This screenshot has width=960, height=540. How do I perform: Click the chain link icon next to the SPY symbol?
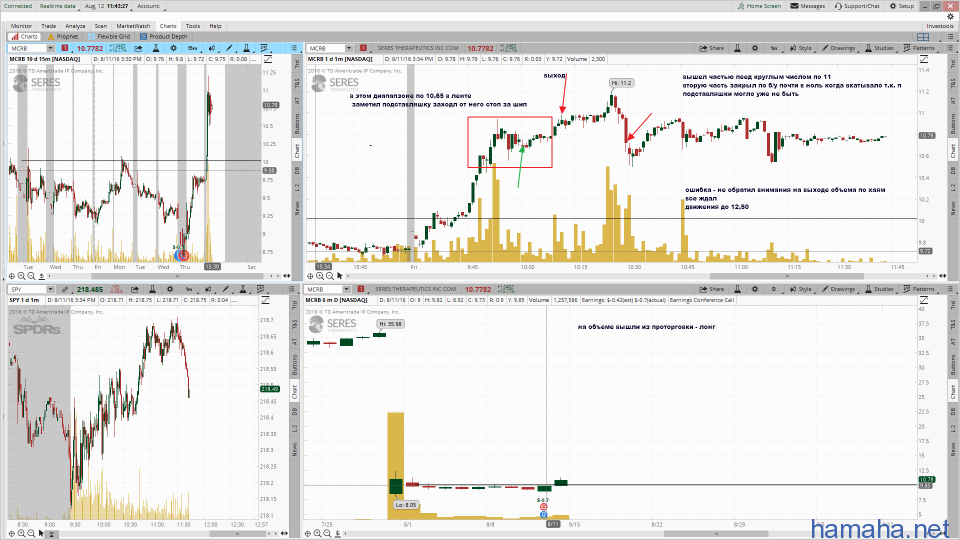click(65, 289)
